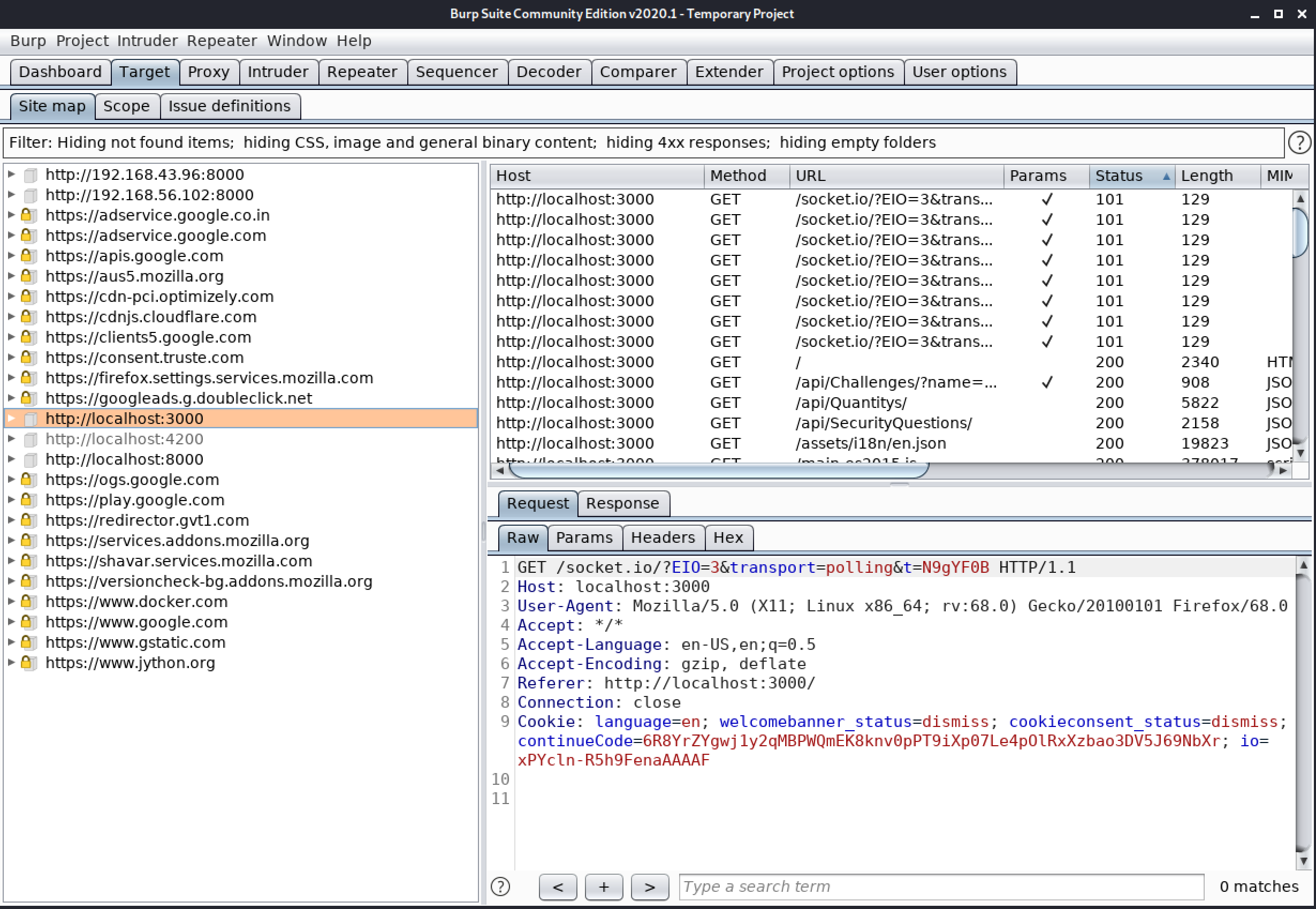Viewport: 1316px width, 909px height.
Task: Click the filter bar help icon
Action: tap(1299, 142)
